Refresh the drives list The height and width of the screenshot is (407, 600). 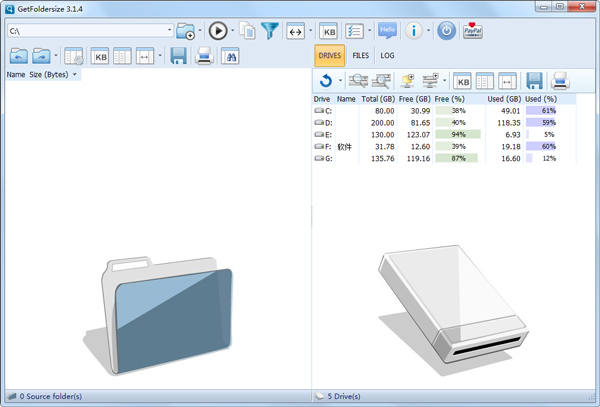[x=325, y=81]
